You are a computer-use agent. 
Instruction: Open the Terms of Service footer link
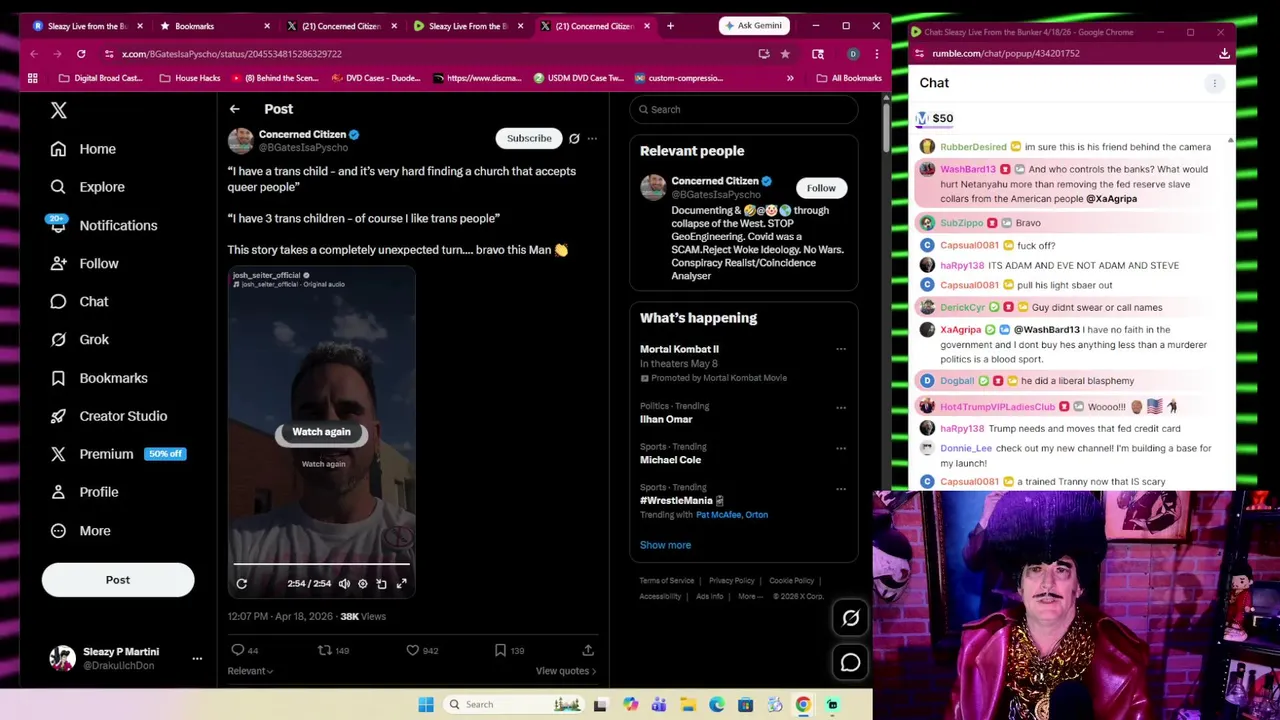click(x=667, y=581)
